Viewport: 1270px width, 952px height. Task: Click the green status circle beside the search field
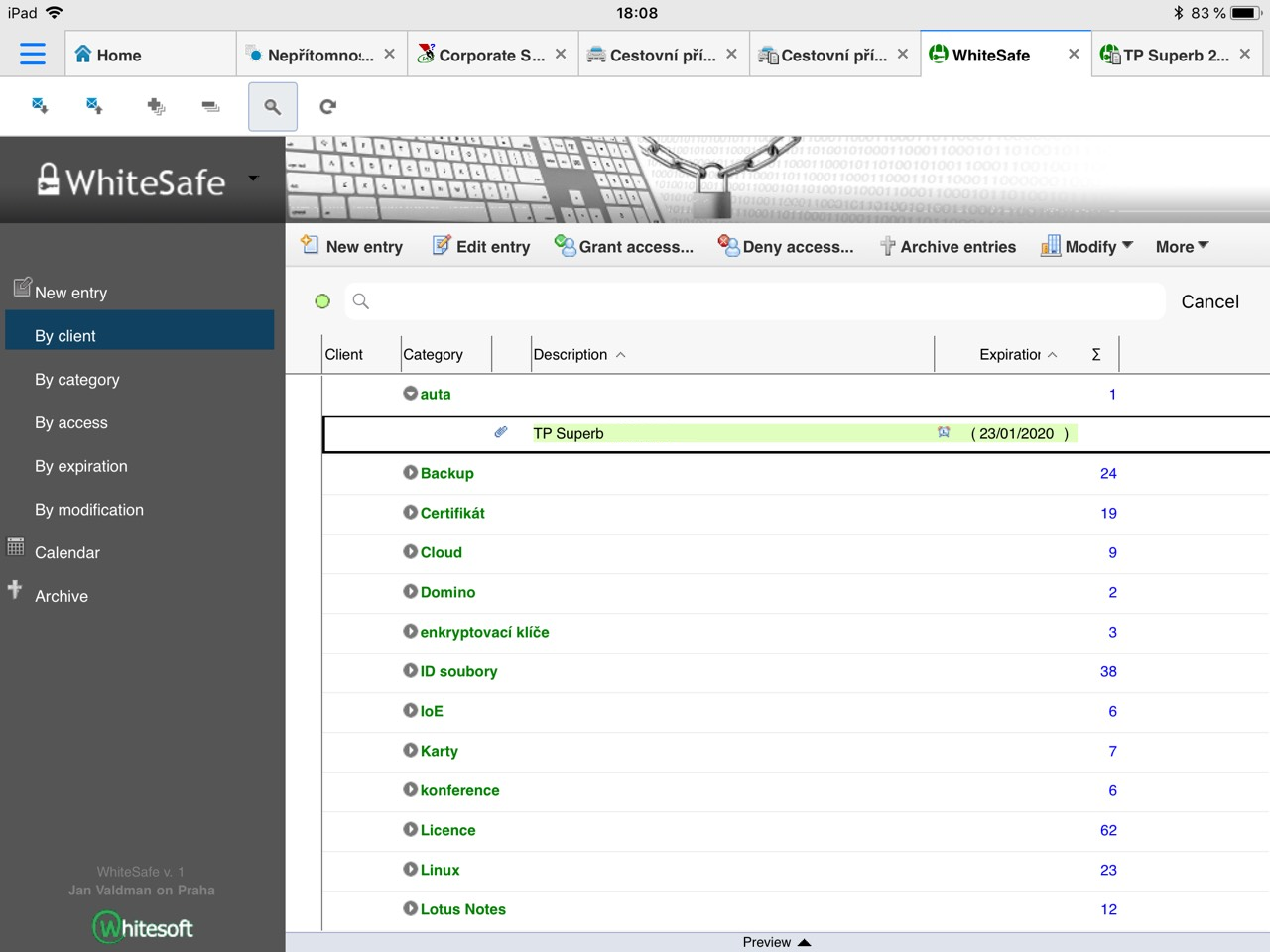322,301
